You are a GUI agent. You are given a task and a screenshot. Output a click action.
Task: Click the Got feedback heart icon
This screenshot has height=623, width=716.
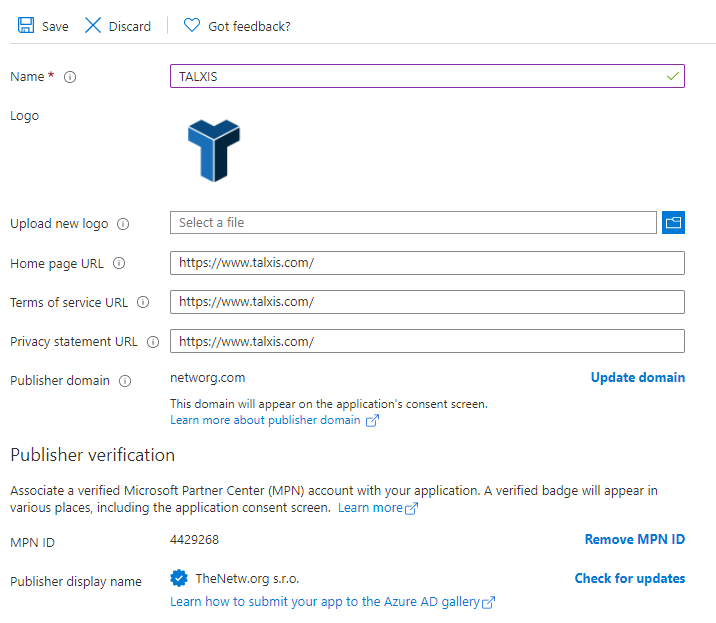tap(192, 26)
